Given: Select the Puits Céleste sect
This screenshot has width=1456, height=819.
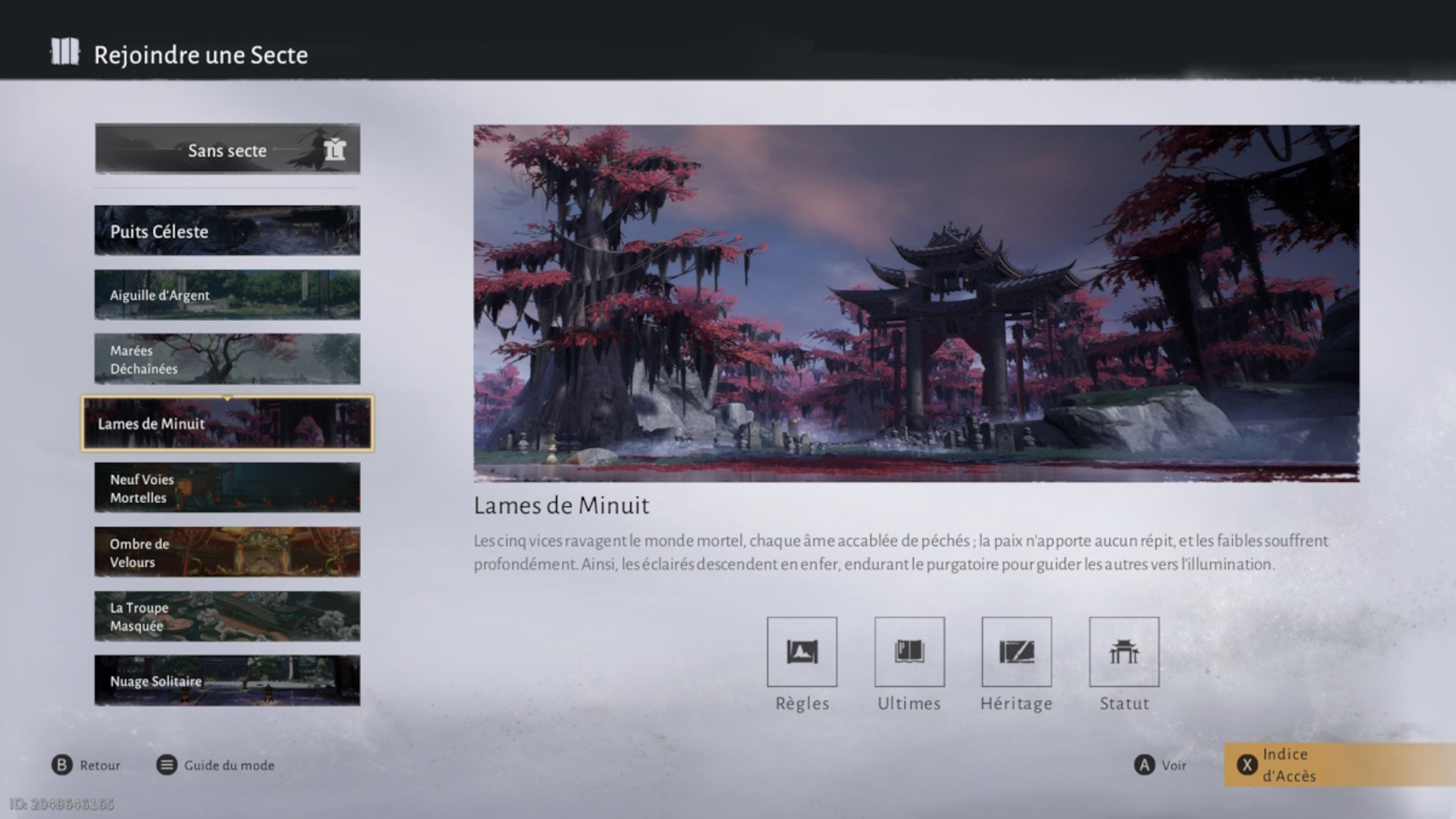Looking at the screenshot, I should [227, 231].
